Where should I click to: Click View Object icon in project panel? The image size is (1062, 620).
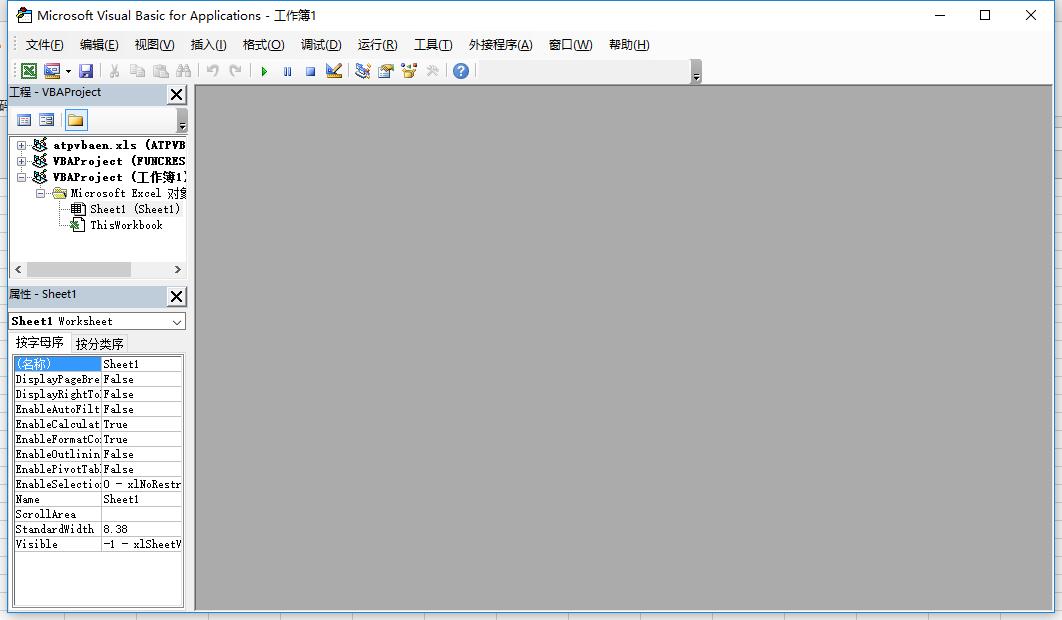[x=47, y=120]
